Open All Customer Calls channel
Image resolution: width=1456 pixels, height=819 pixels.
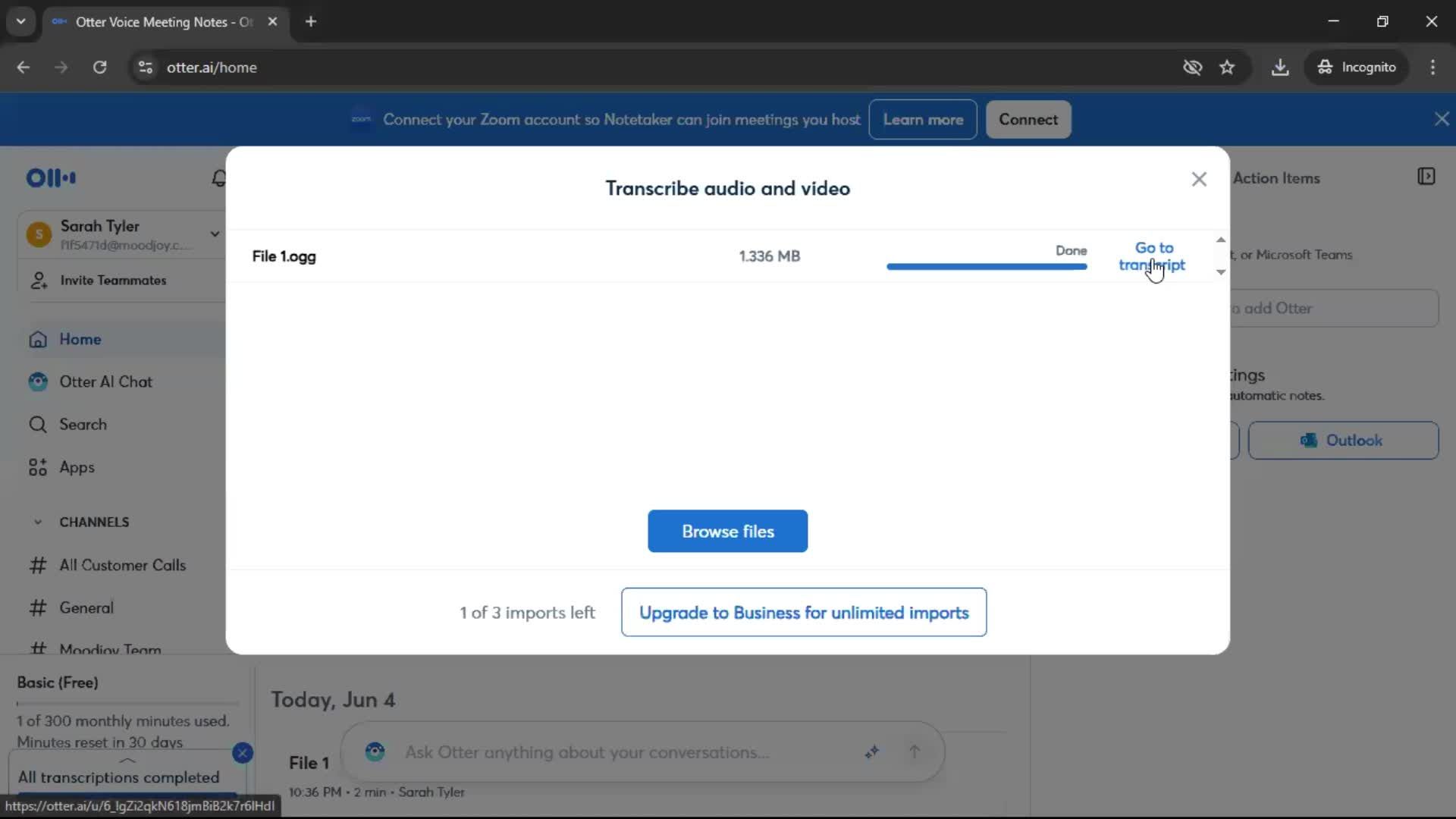point(121,565)
